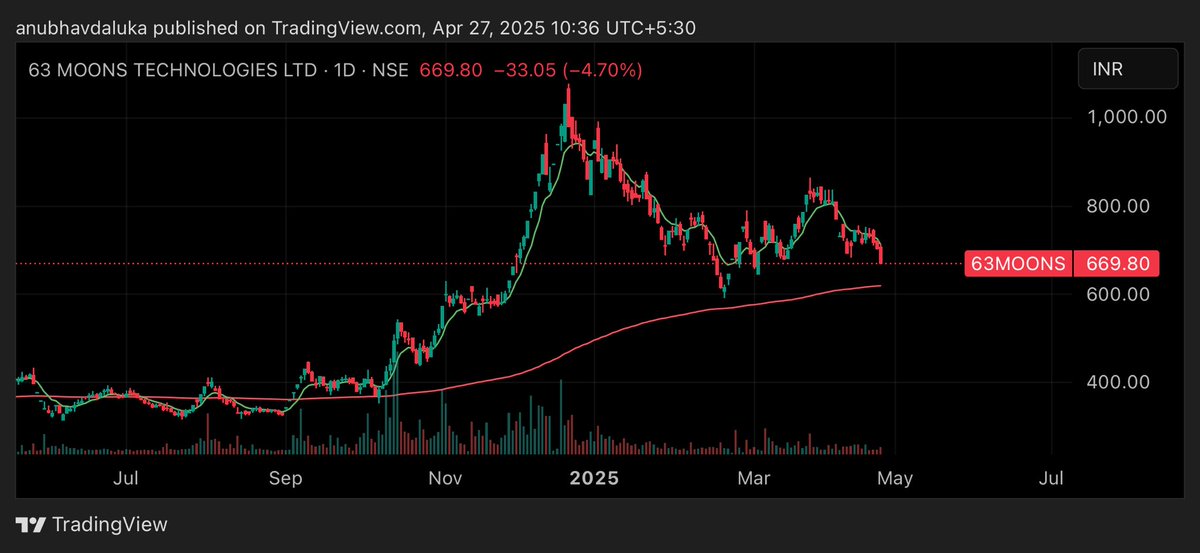Open the INR currency selector
Viewport: 1200px width, 553px height.
(1128, 71)
